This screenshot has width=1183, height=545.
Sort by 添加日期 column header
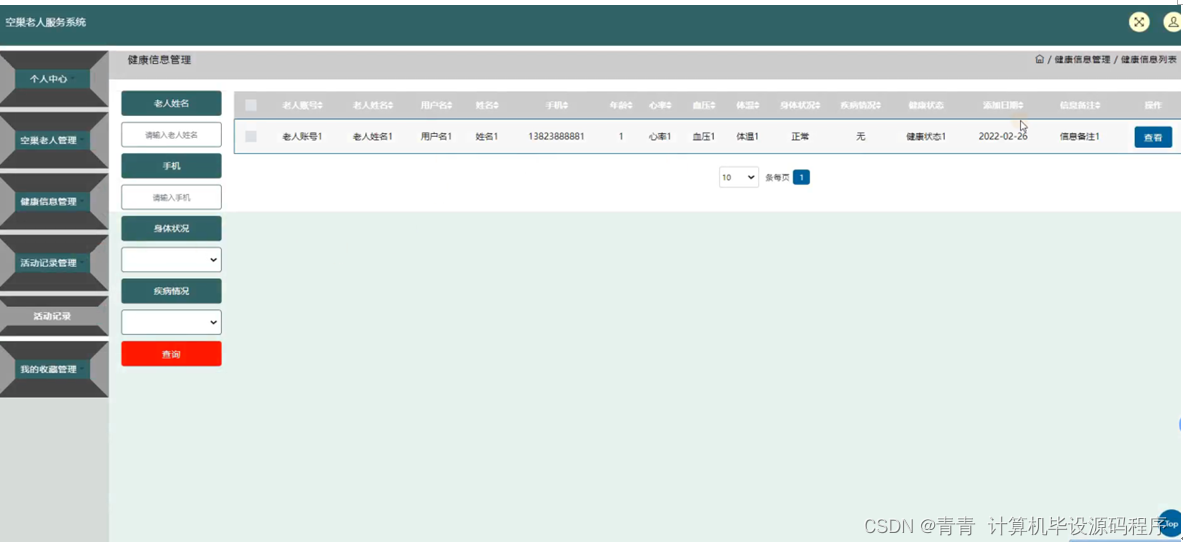pos(1003,106)
